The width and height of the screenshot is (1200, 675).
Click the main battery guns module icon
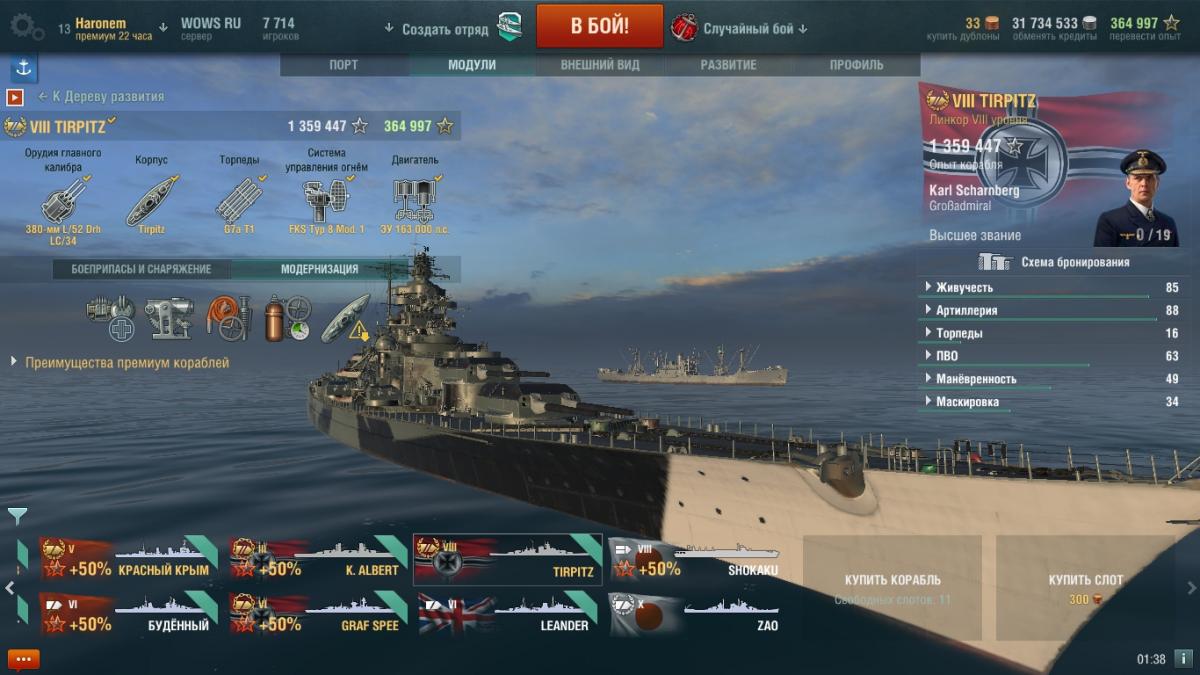(63, 199)
